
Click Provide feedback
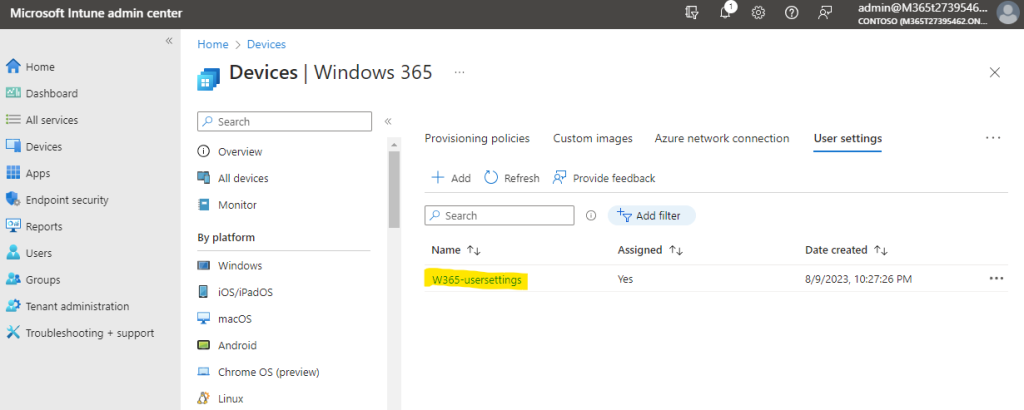click(604, 178)
